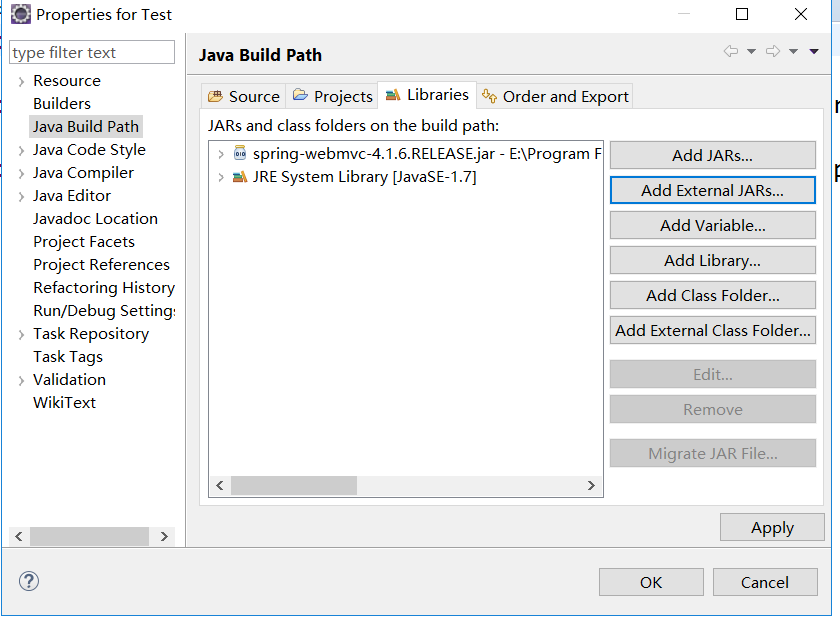
Task: Select Java Build Path tree item
Action: click(86, 126)
